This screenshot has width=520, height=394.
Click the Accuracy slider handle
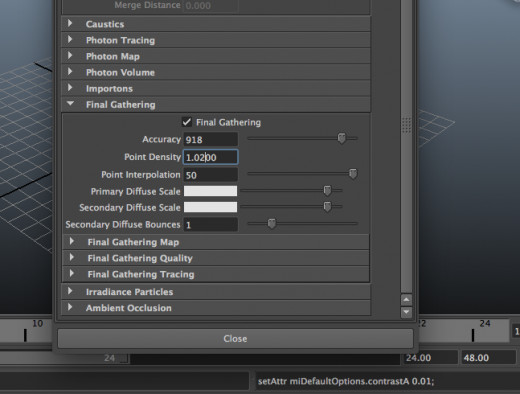click(x=342, y=138)
